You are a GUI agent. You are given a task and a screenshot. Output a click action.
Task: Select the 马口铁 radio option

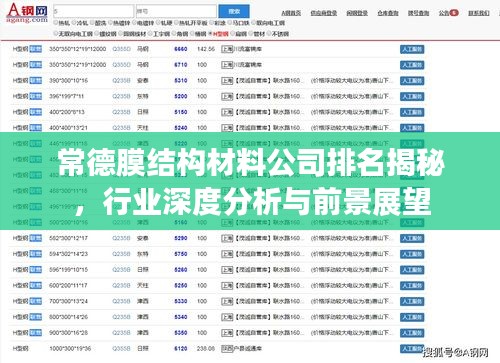tap(230, 23)
